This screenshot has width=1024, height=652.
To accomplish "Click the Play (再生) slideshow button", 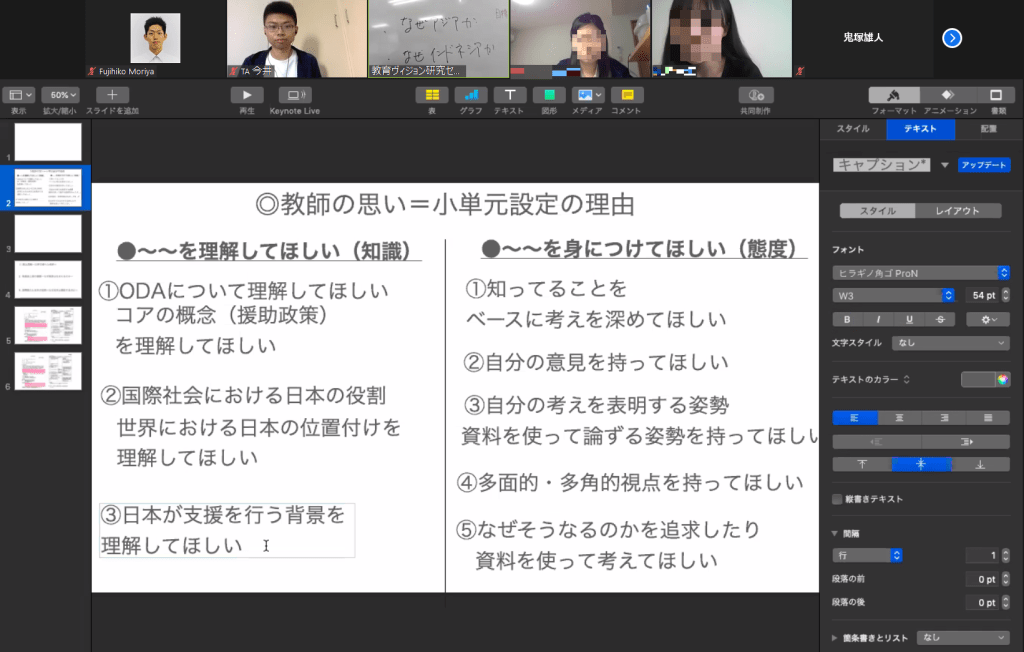I will click(246, 95).
